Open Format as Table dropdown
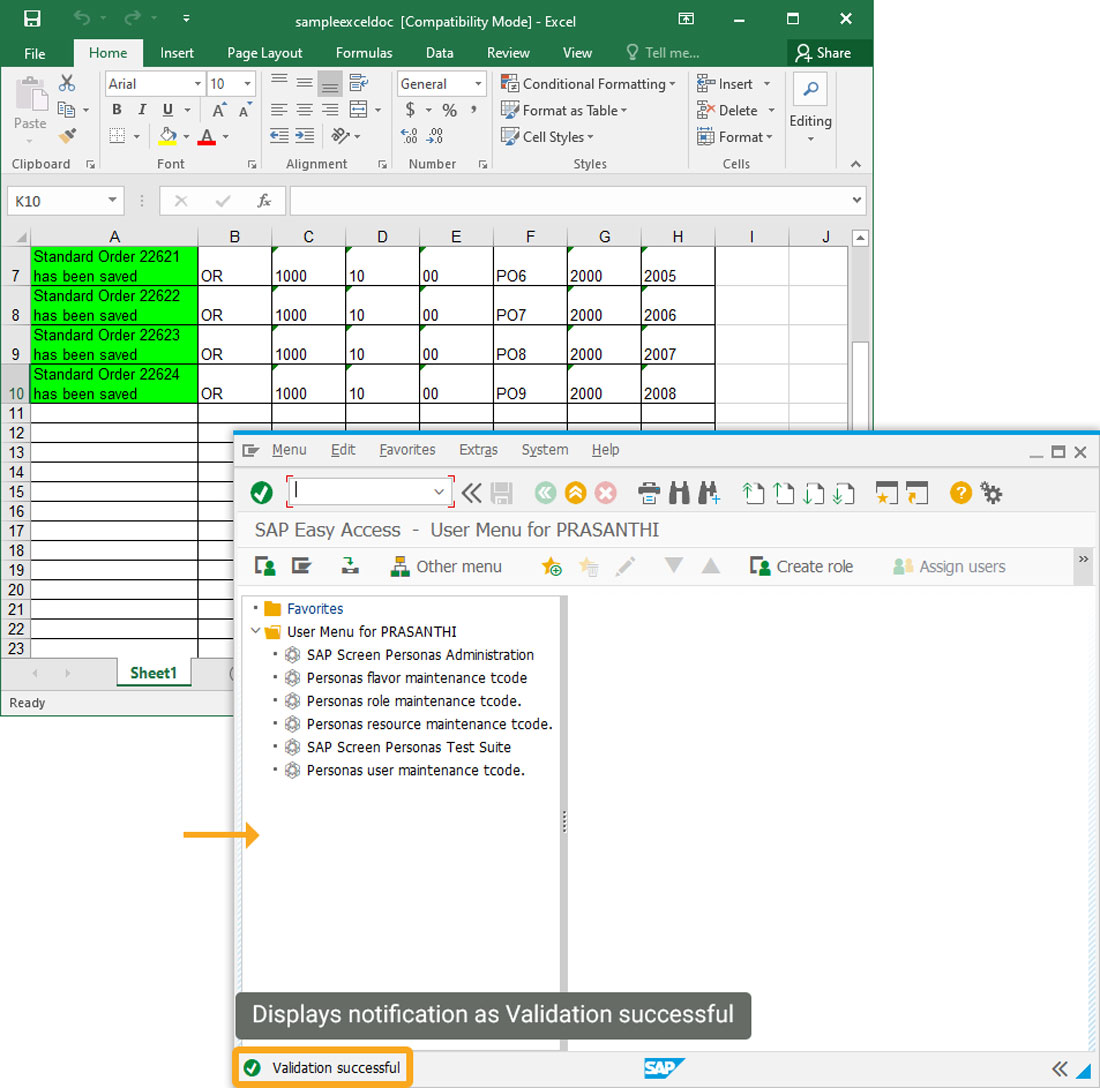The image size is (1100, 1088). 564,110
